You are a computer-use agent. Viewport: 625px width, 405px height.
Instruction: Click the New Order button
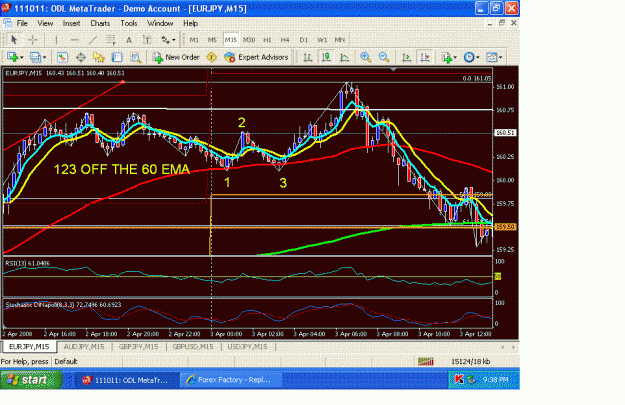[176, 57]
